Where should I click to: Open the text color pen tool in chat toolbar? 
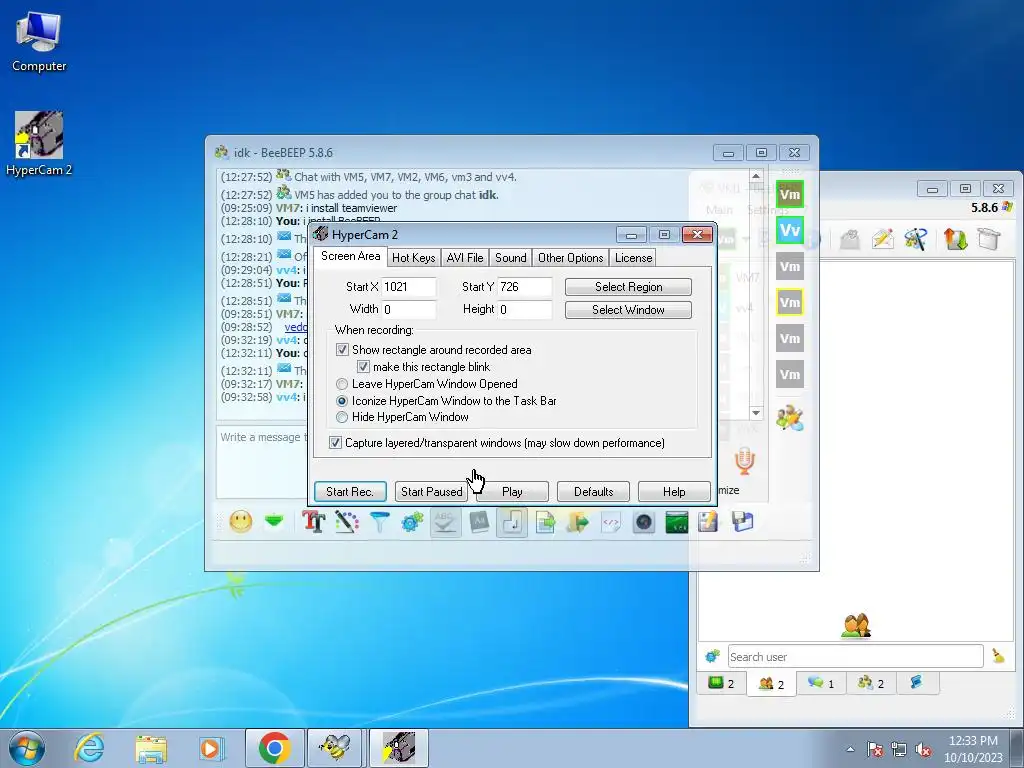click(x=347, y=521)
